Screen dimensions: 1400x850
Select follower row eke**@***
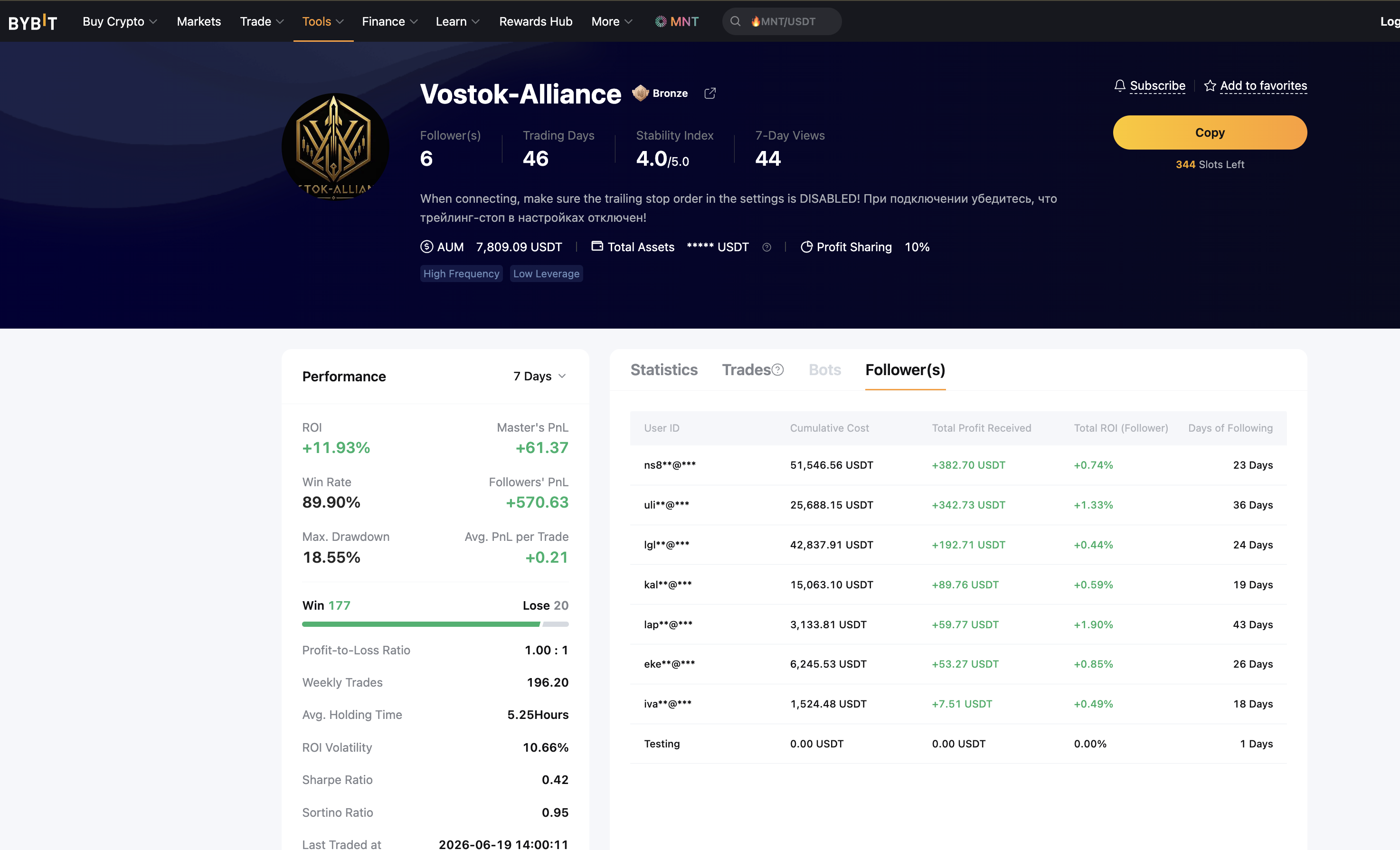[x=958, y=664]
